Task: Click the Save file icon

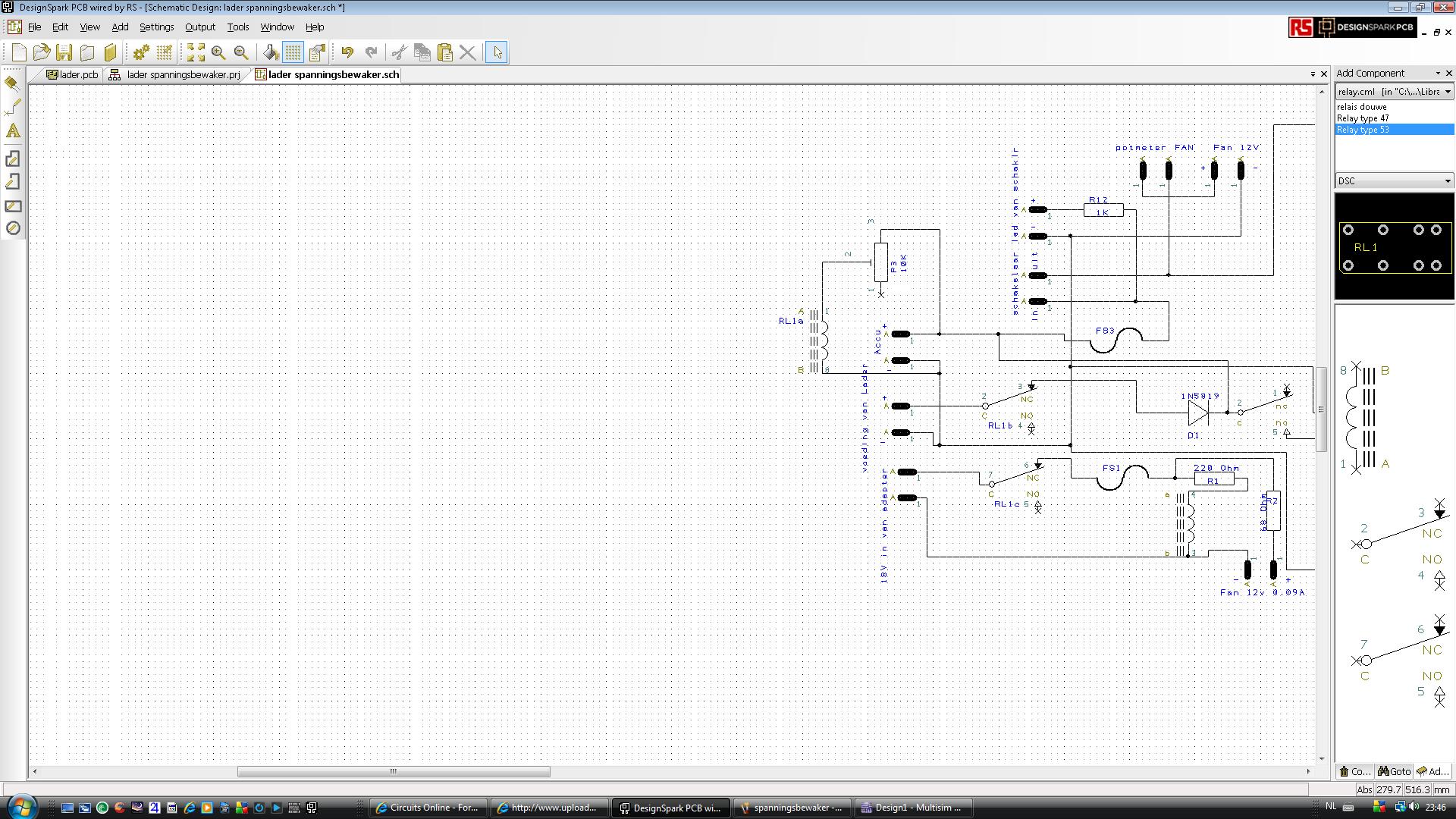Action: tap(64, 52)
